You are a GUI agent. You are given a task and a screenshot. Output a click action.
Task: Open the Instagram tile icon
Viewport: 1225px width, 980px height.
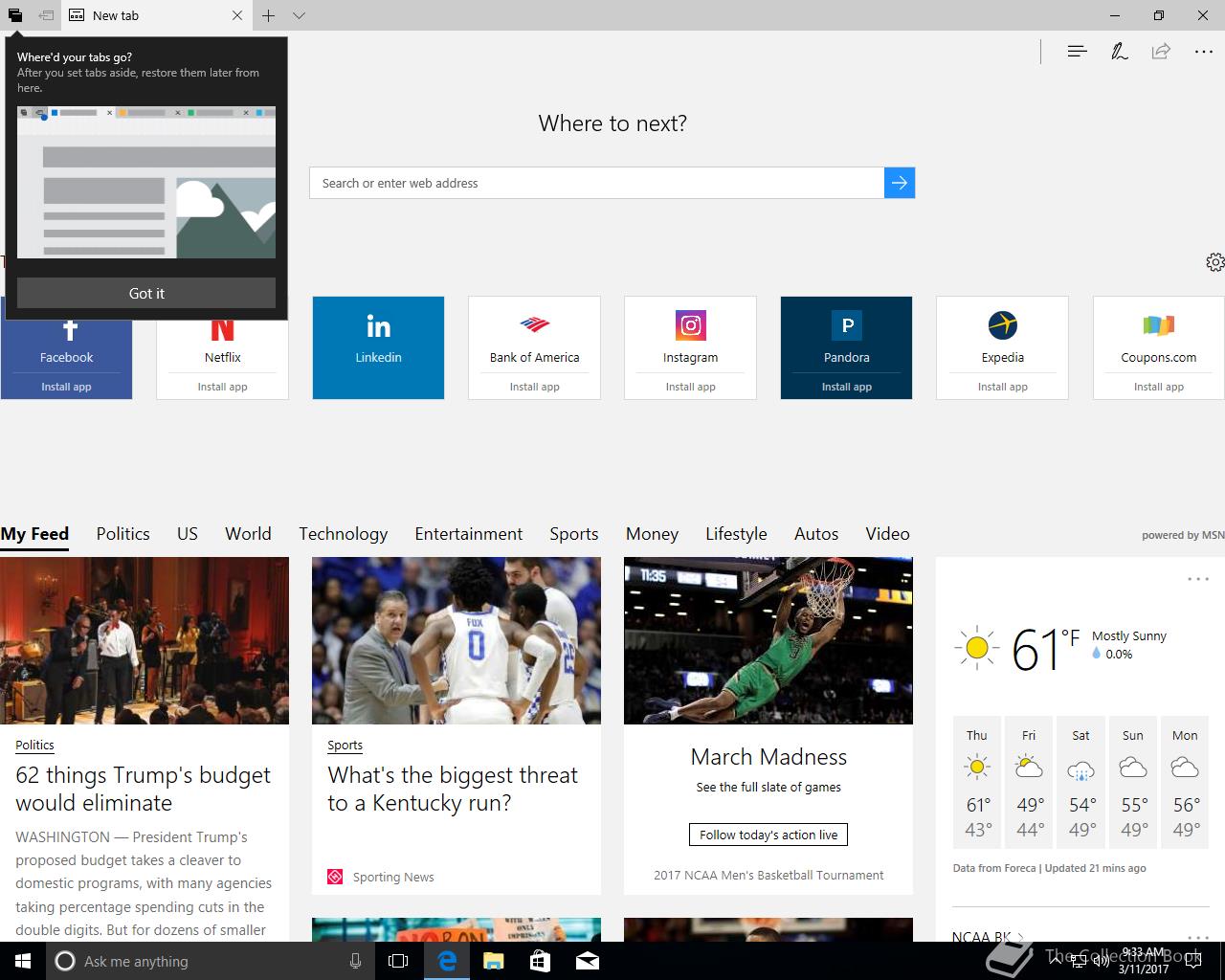(690, 325)
